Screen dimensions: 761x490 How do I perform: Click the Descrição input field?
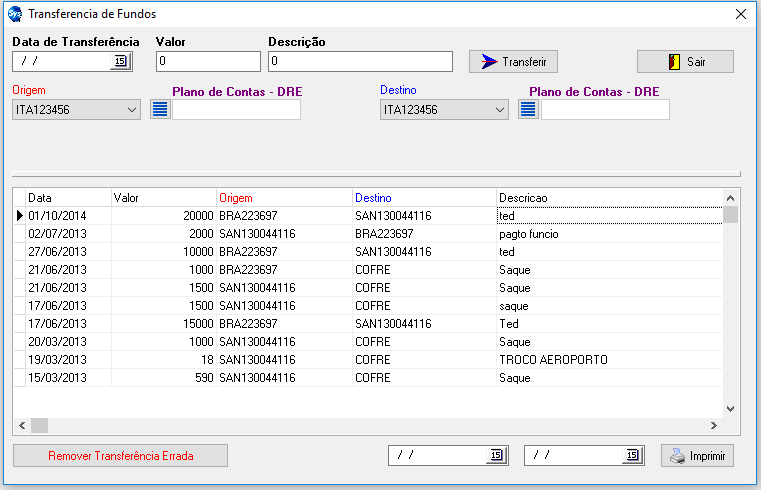(360, 62)
